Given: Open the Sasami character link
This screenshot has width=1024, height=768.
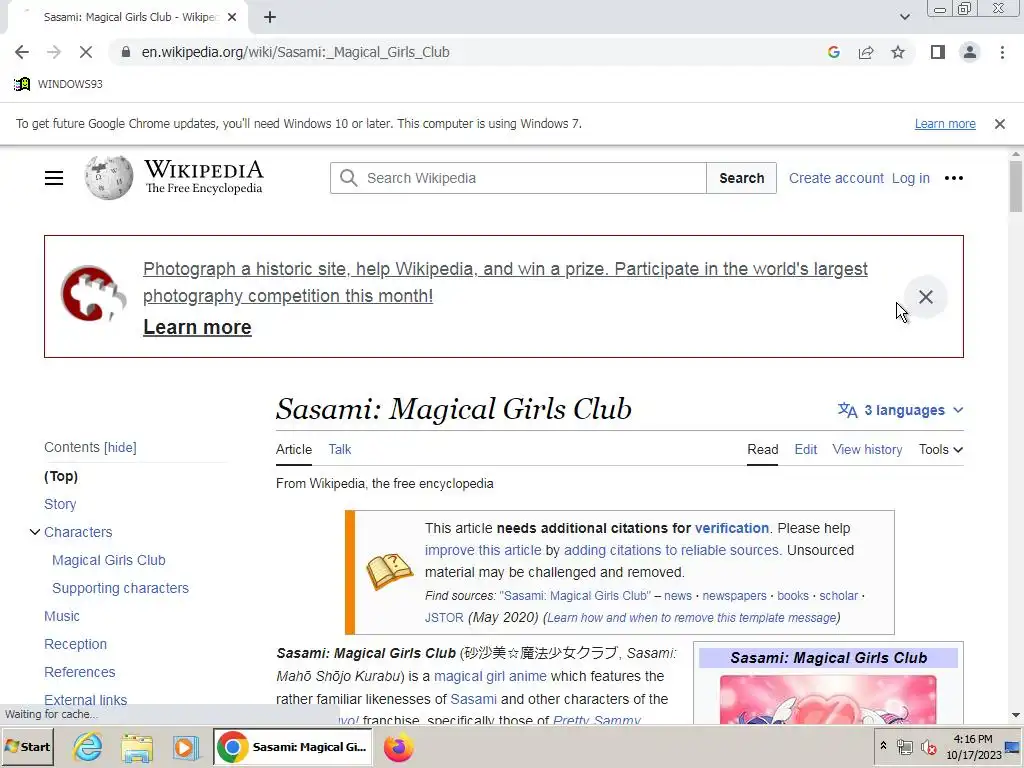Looking at the screenshot, I should pos(473,699).
